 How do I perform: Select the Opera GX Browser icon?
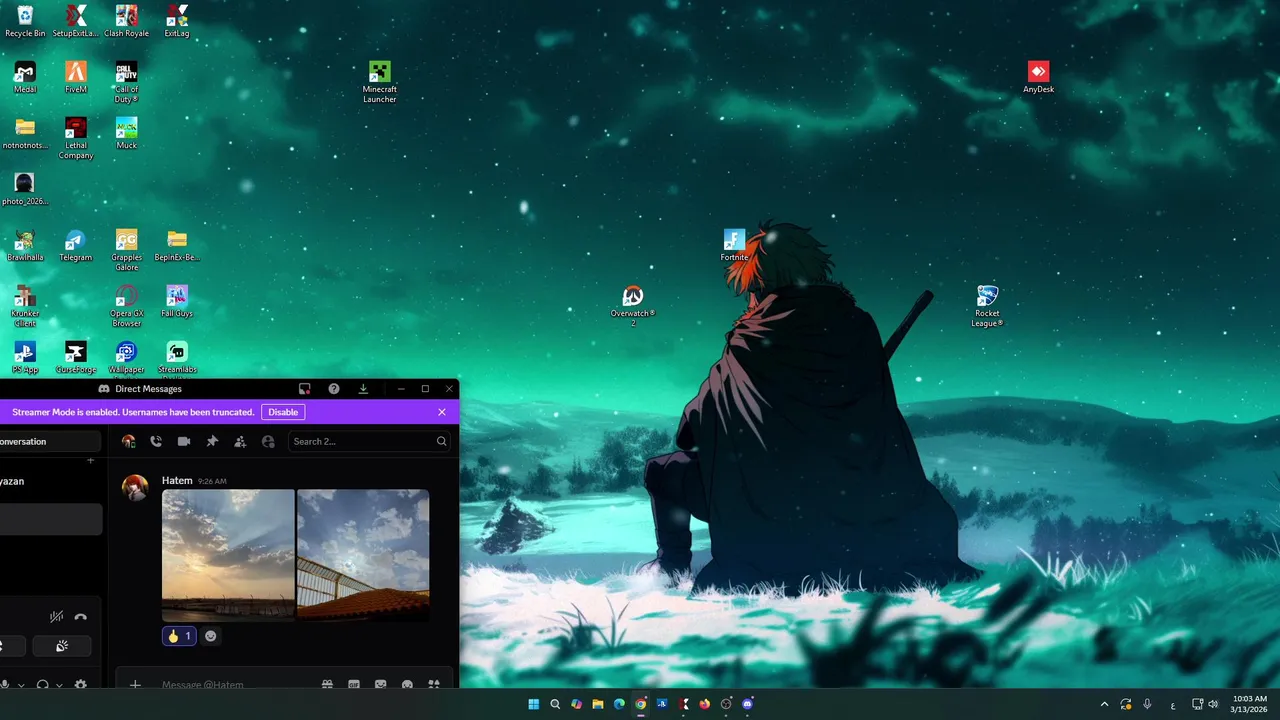point(126,306)
